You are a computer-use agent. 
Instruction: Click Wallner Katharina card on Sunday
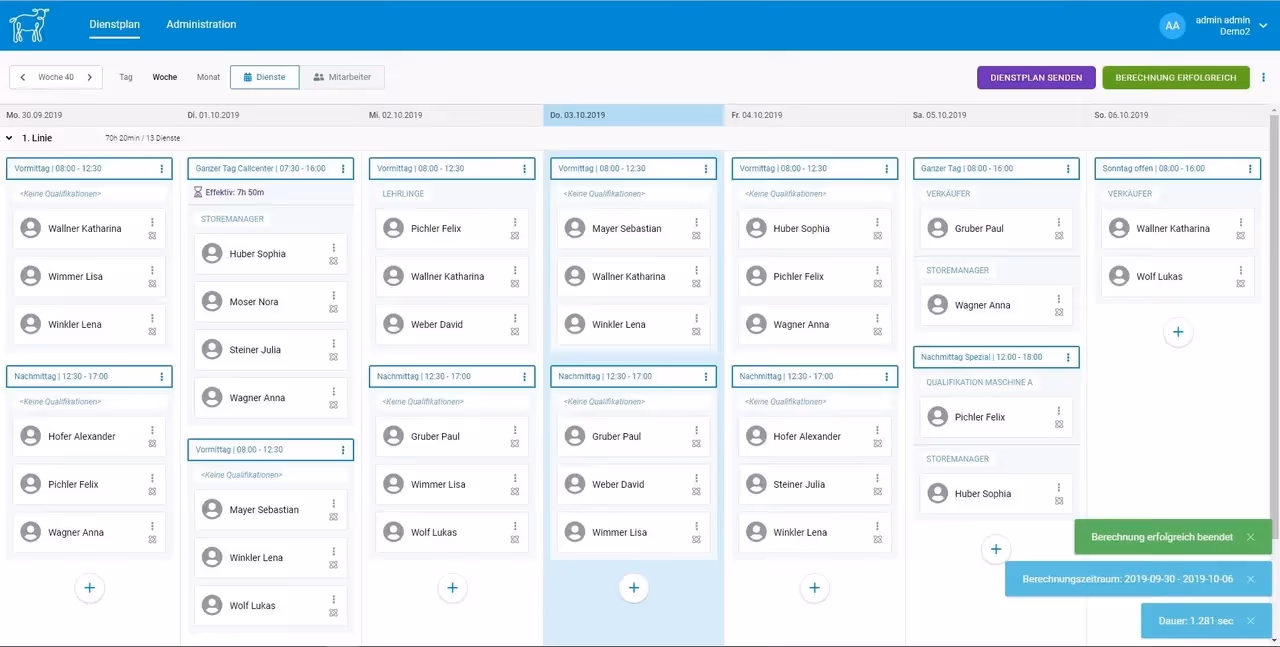click(1177, 229)
